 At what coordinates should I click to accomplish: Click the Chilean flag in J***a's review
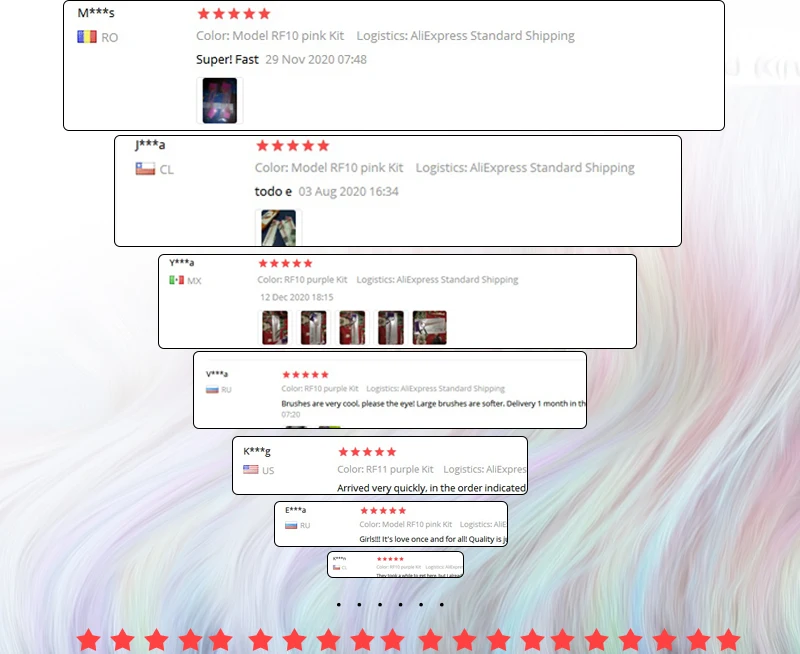click(145, 168)
